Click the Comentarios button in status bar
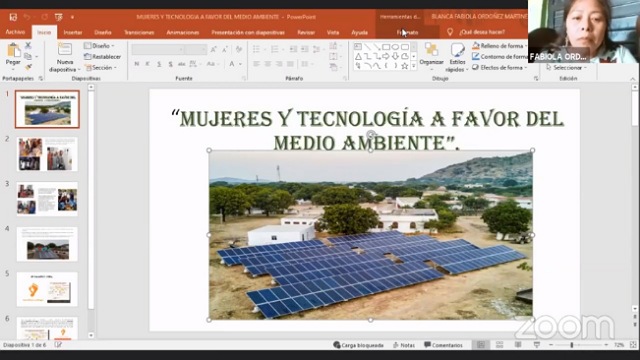Image resolution: width=640 pixels, height=360 pixels. 443,345
